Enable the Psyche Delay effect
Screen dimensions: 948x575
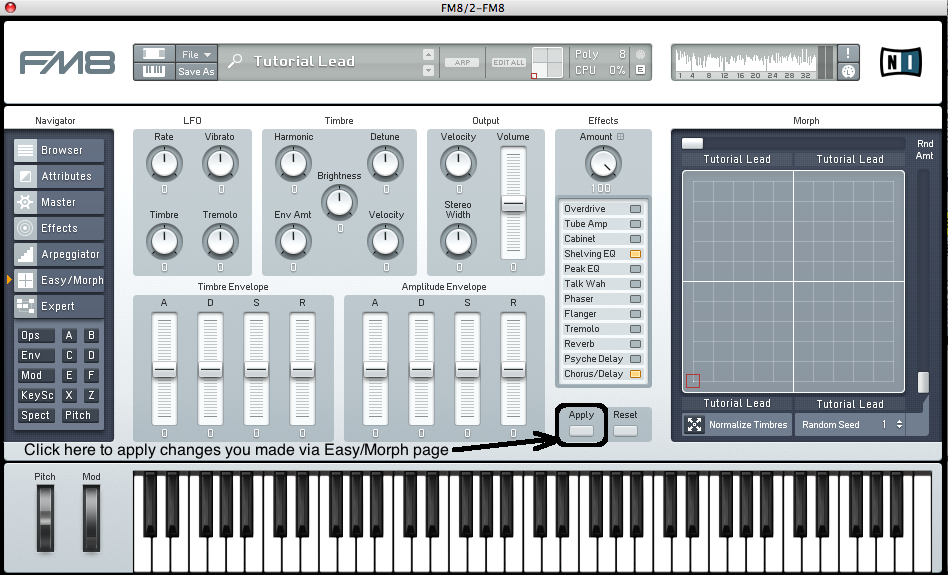point(635,359)
